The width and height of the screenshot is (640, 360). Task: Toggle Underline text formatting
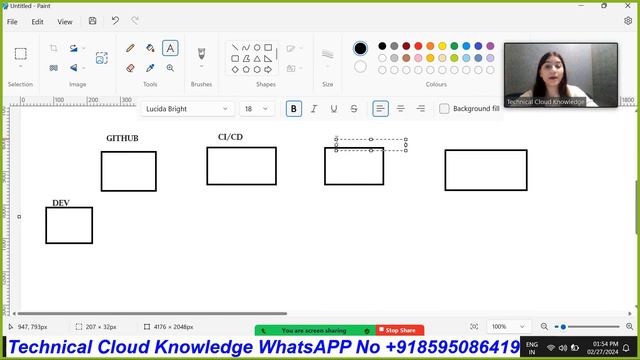tap(333, 109)
